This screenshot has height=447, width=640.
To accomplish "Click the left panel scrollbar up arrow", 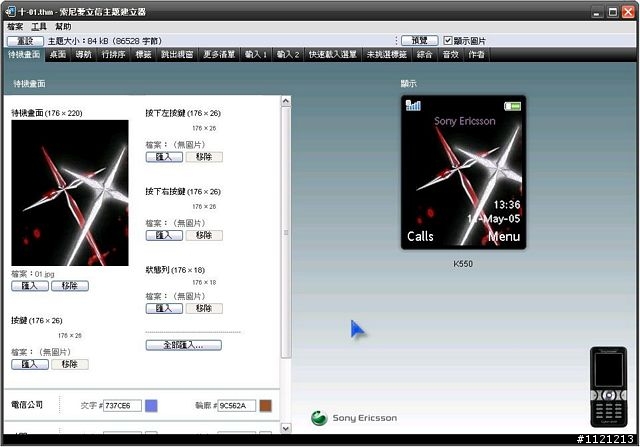I will [x=286, y=101].
